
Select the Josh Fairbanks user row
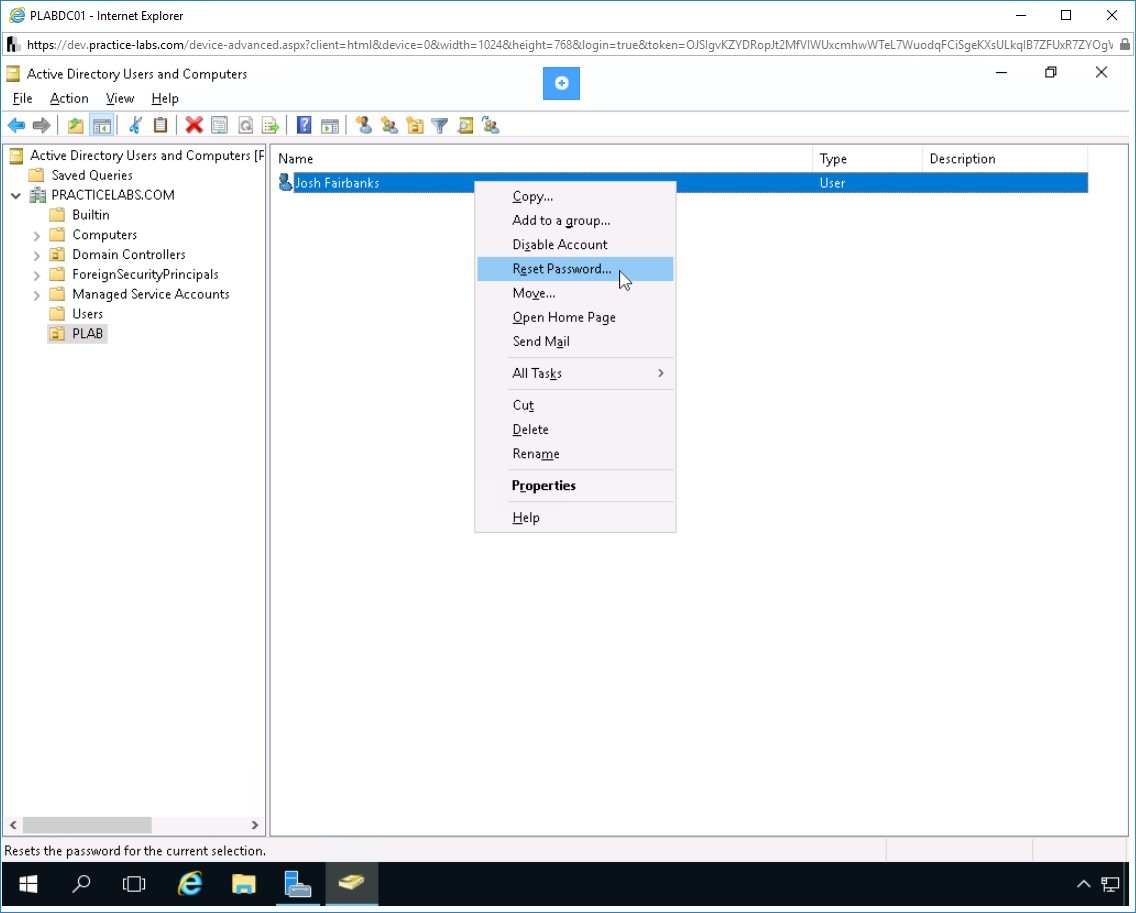pyautogui.click(x=682, y=183)
